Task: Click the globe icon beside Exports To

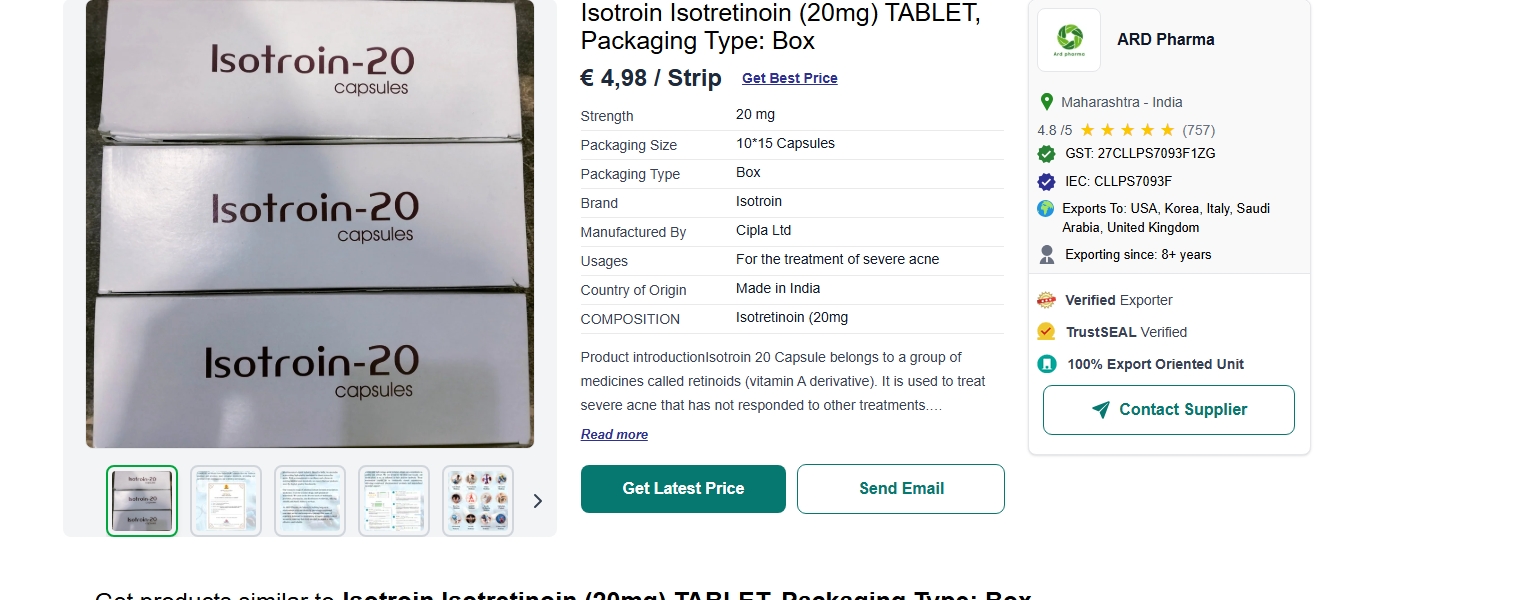Action: (1046, 209)
